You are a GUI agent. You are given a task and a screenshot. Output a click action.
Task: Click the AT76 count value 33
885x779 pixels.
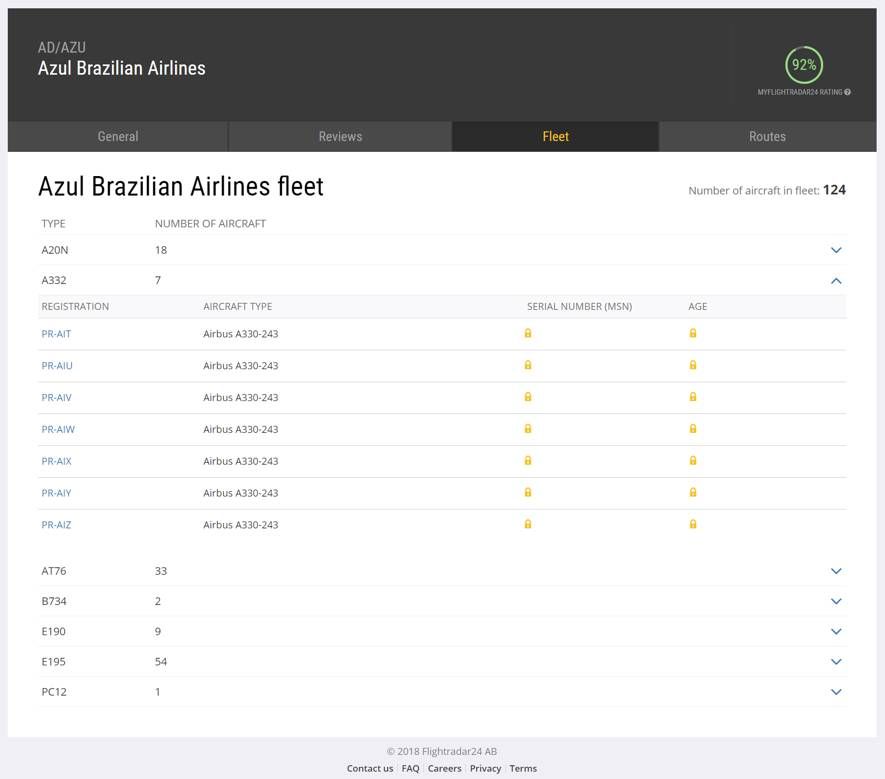161,571
